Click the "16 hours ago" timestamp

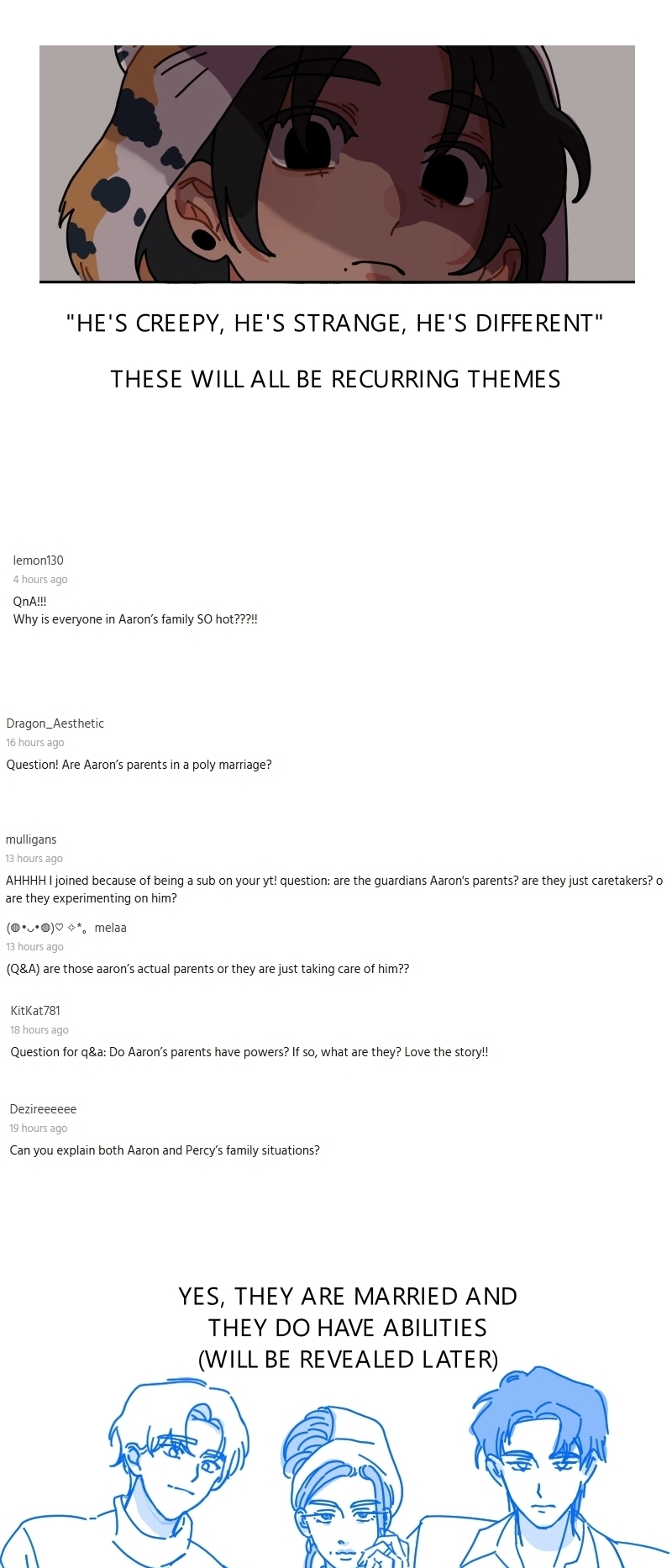tap(35, 743)
